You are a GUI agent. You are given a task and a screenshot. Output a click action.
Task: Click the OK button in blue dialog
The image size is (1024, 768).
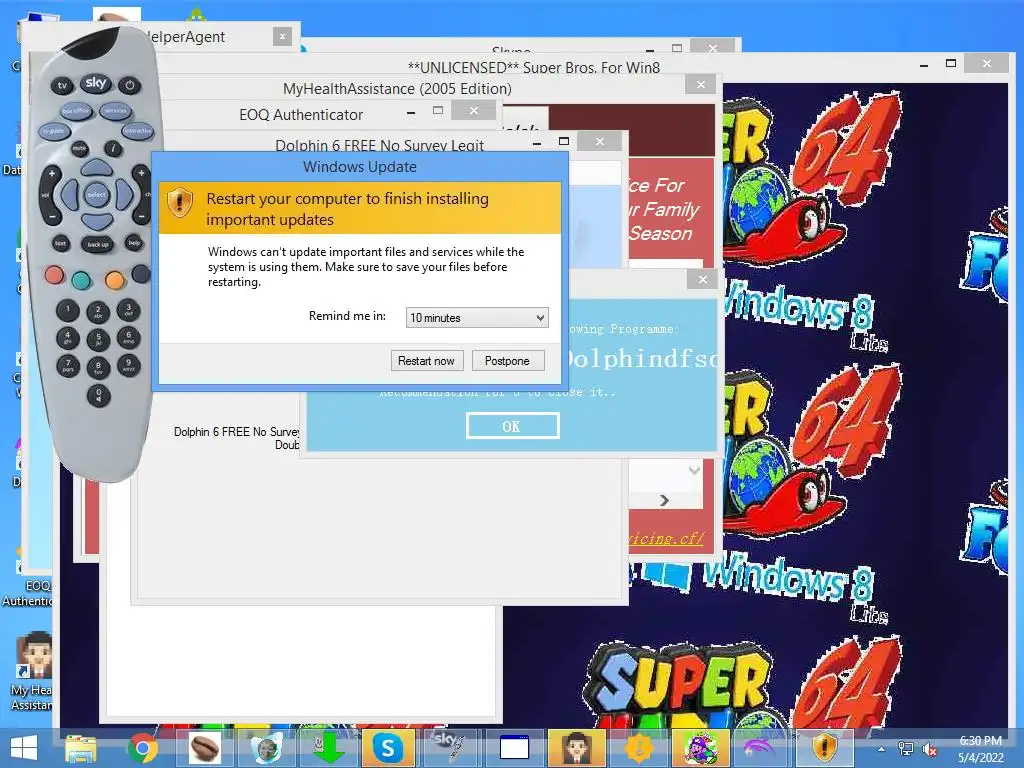click(513, 426)
